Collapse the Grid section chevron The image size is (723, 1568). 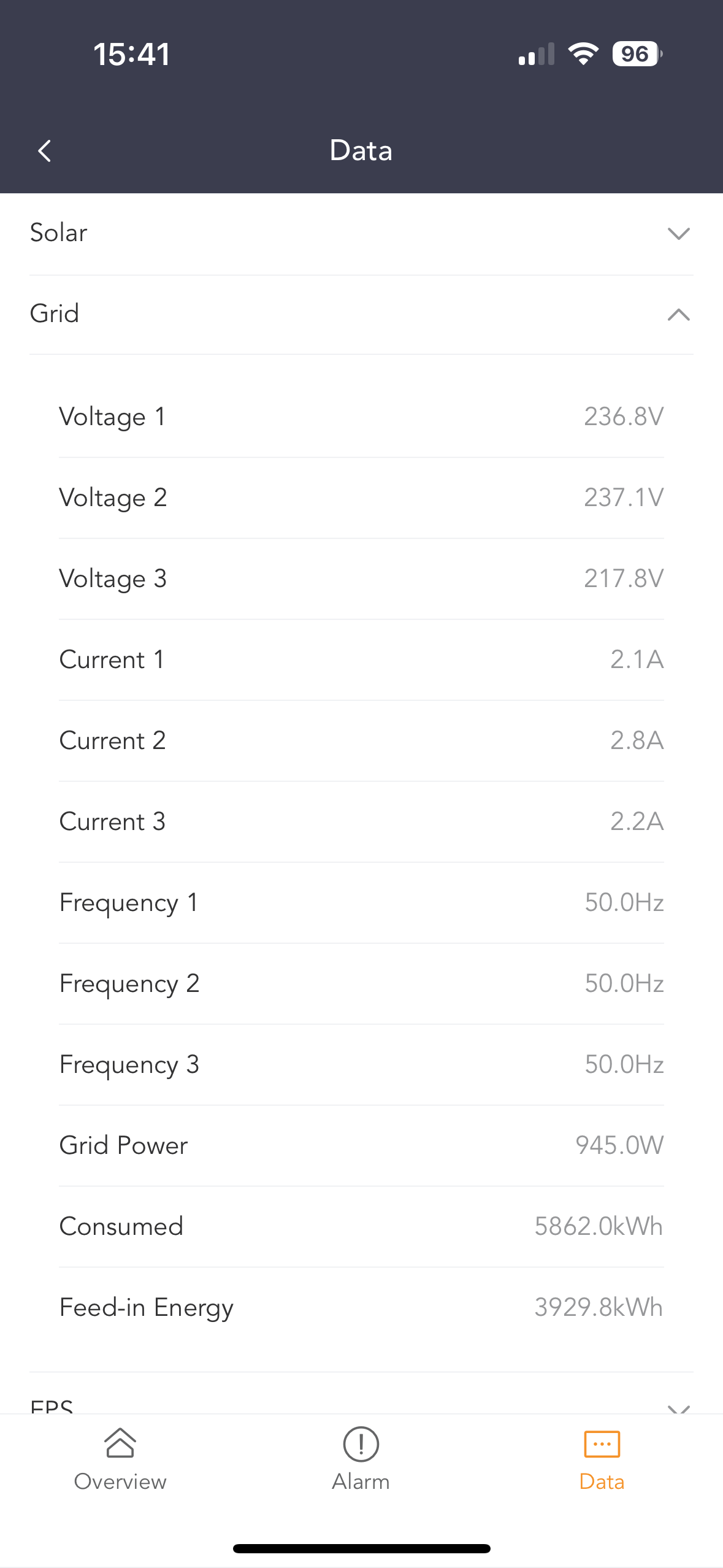tap(678, 315)
